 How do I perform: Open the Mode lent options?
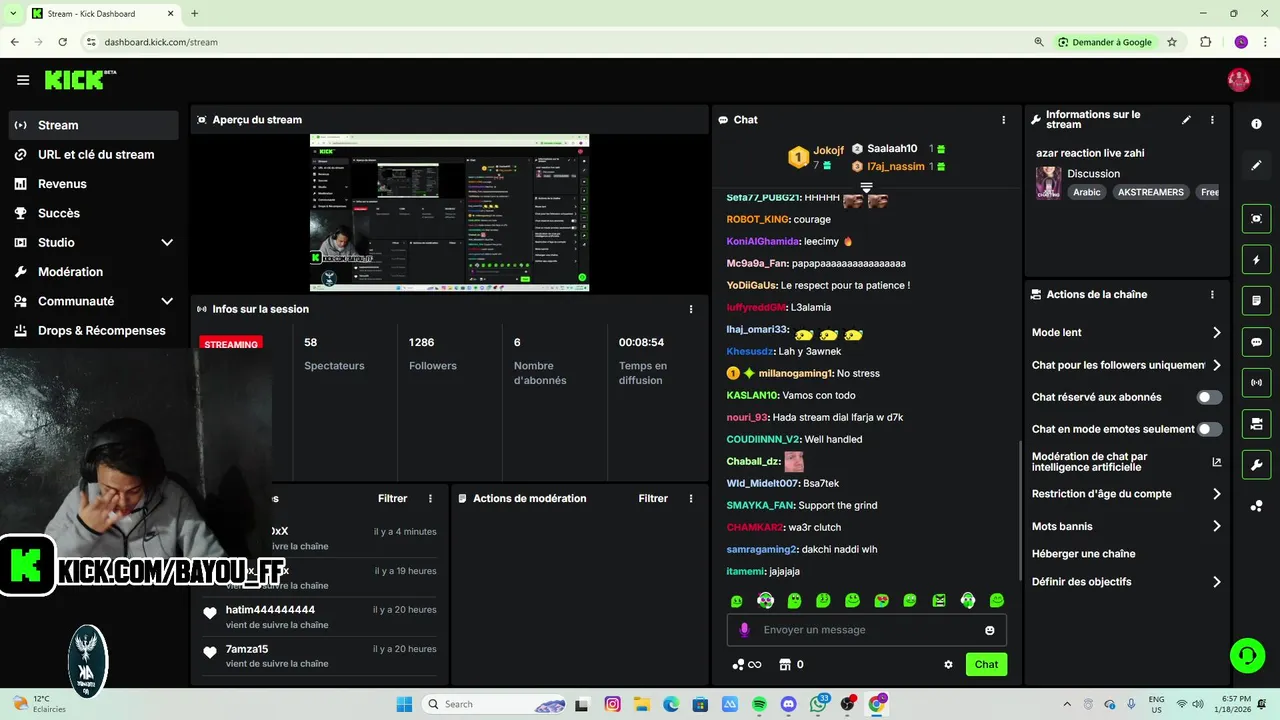tap(1126, 333)
